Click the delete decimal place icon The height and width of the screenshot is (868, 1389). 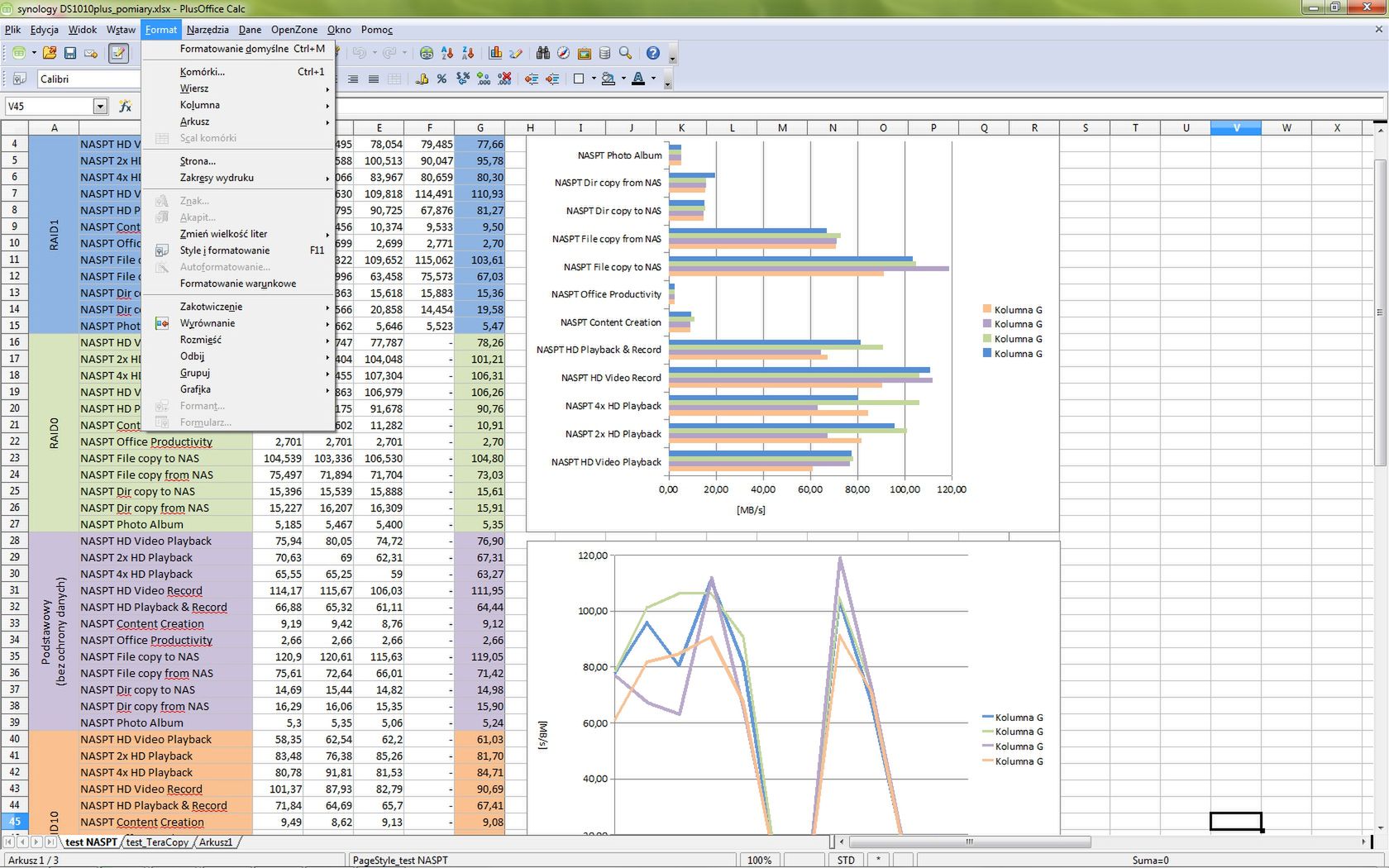(504, 79)
